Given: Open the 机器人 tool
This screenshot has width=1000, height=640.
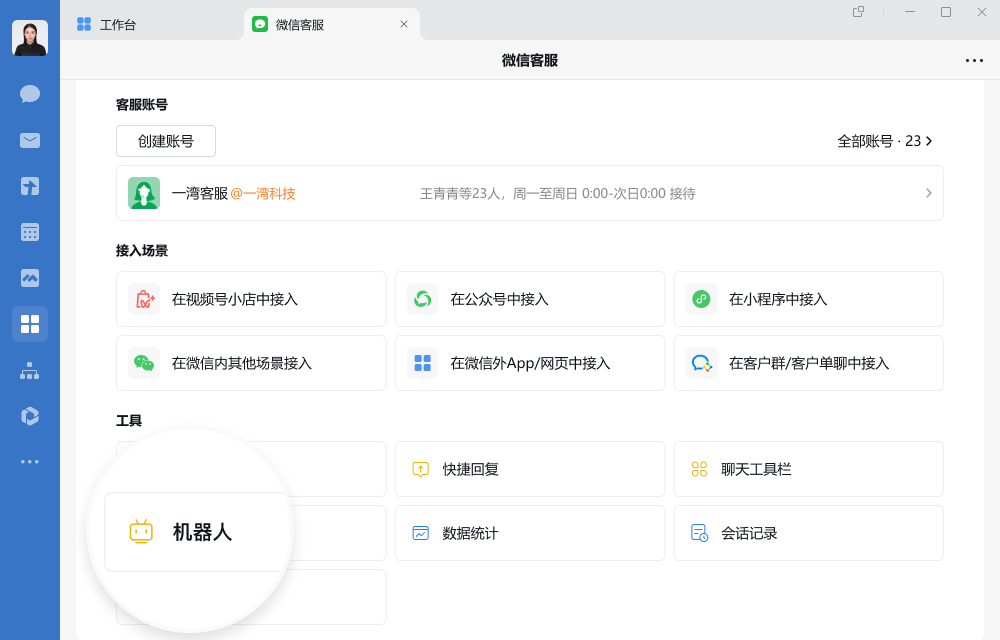Looking at the screenshot, I should pos(196,532).
